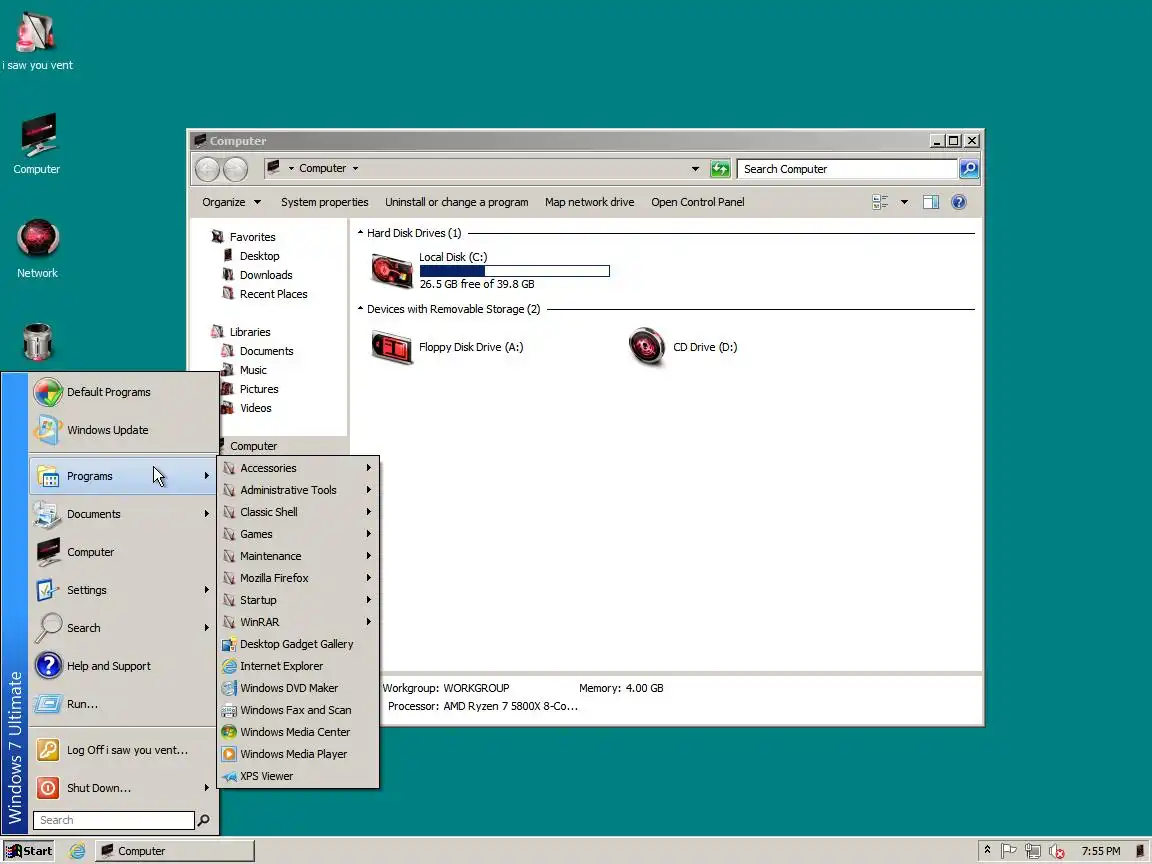Open Computer from the Start menu
Image resolution: width=1152 pixels, height=864 pixels.
123,552
